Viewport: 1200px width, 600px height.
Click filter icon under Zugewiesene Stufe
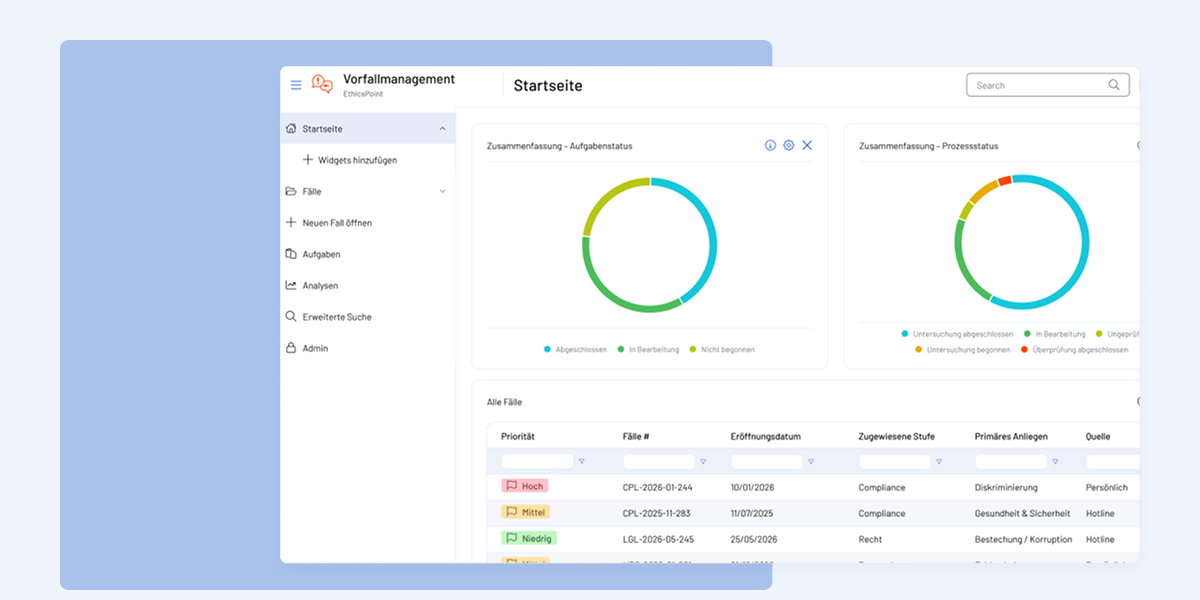click(x=939, y=462)
